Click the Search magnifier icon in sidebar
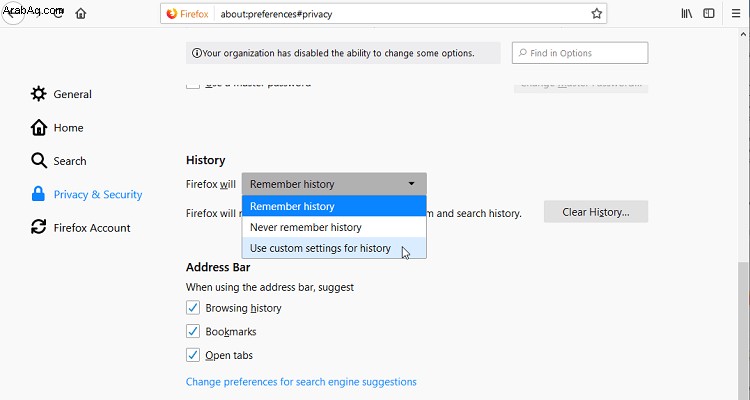The image size is (750, 400). pyautogui.click(x=39, y=161)
